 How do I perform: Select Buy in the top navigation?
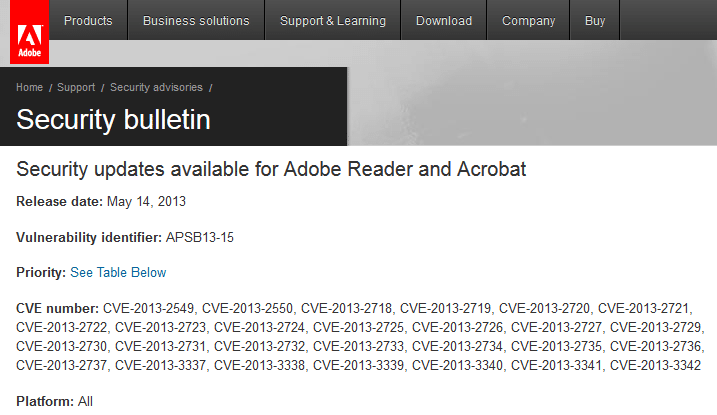click(x=595, y=21)
